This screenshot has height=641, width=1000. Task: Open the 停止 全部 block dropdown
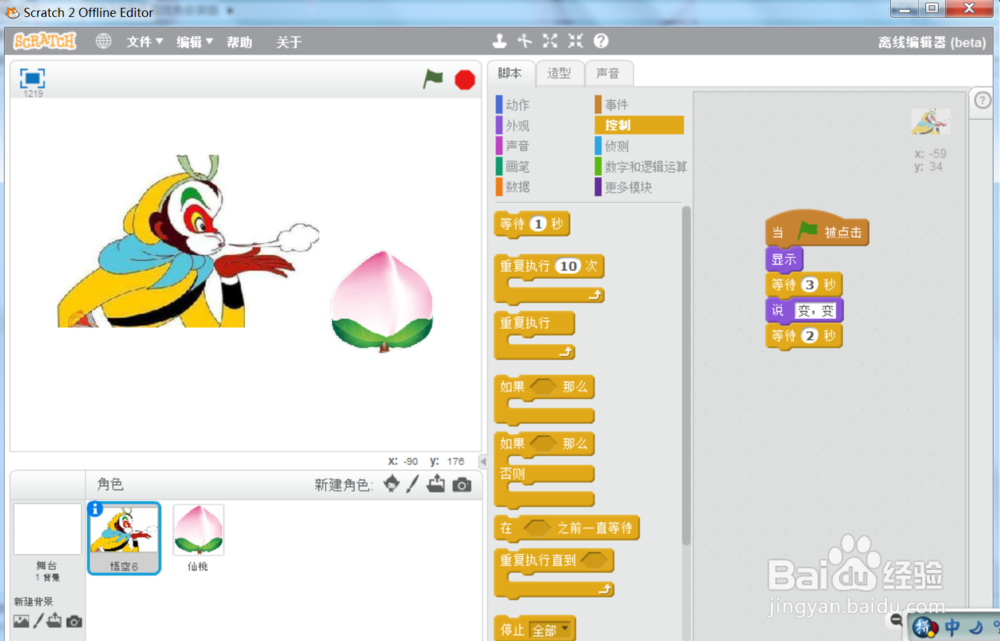(x=552, y=630)
